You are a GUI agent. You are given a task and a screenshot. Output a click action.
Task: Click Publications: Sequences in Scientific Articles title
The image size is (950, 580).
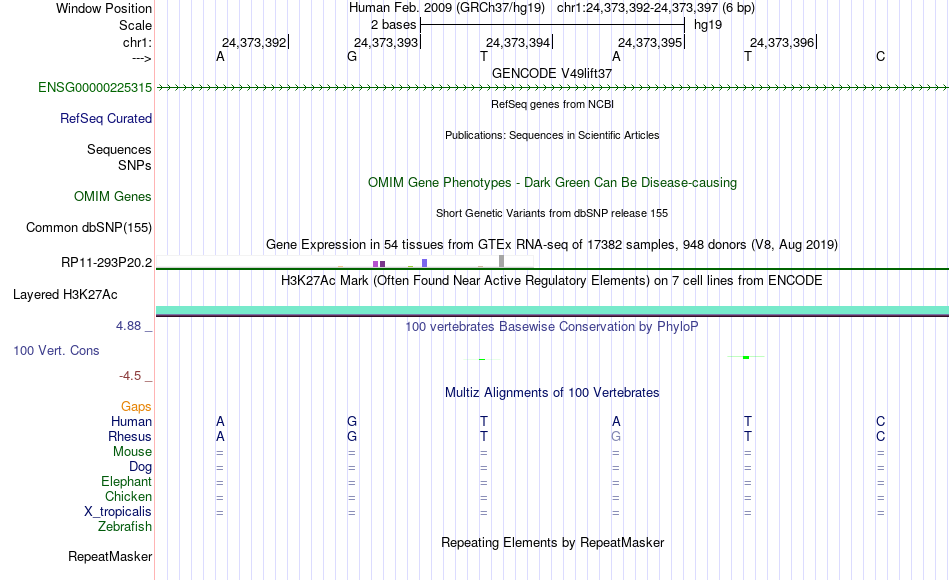tap(552, 135)
